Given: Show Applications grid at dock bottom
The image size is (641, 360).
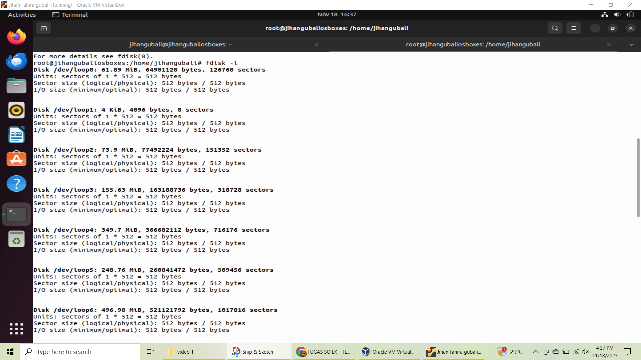Looking at the screenshot, I should [16, 329].
